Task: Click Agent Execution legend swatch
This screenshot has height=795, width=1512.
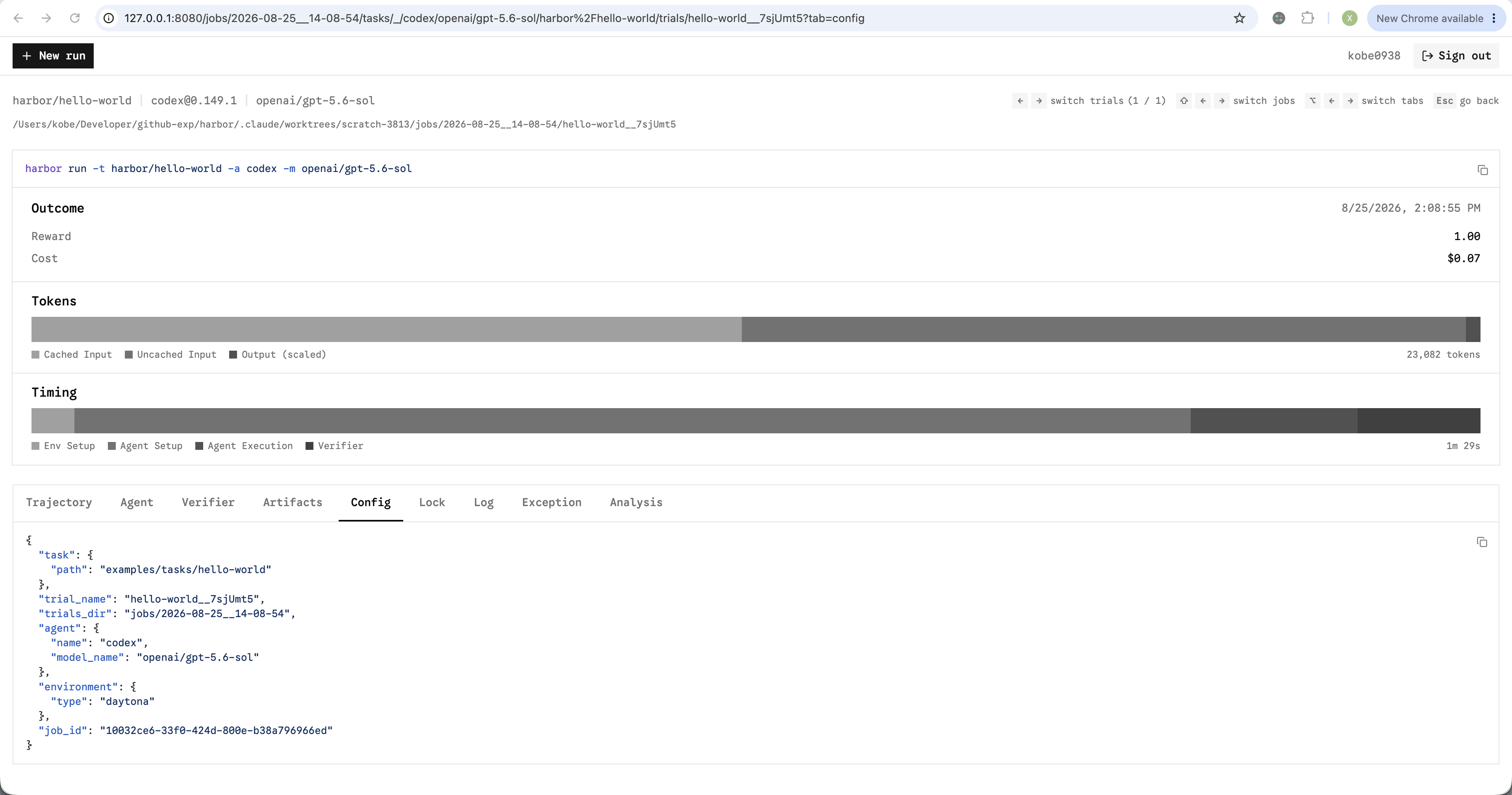Action: click(199, 446)
